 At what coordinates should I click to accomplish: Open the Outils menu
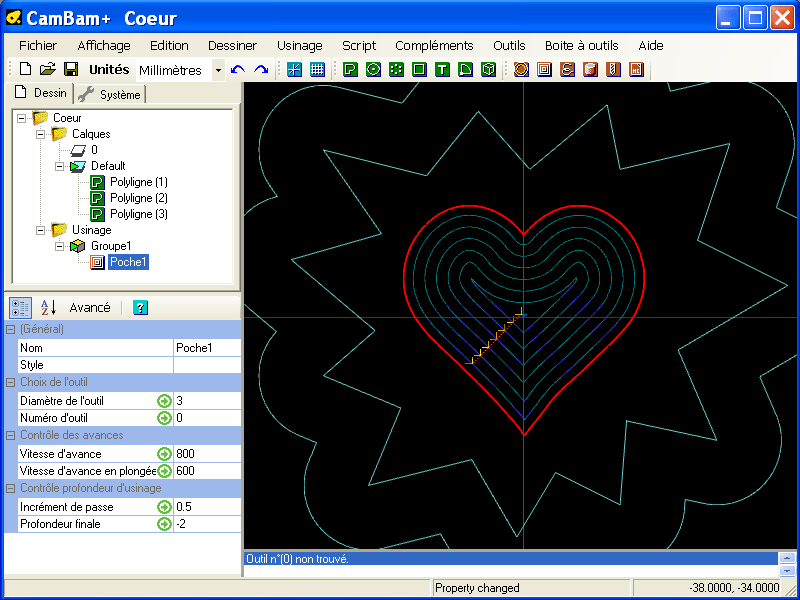point(509,45)
